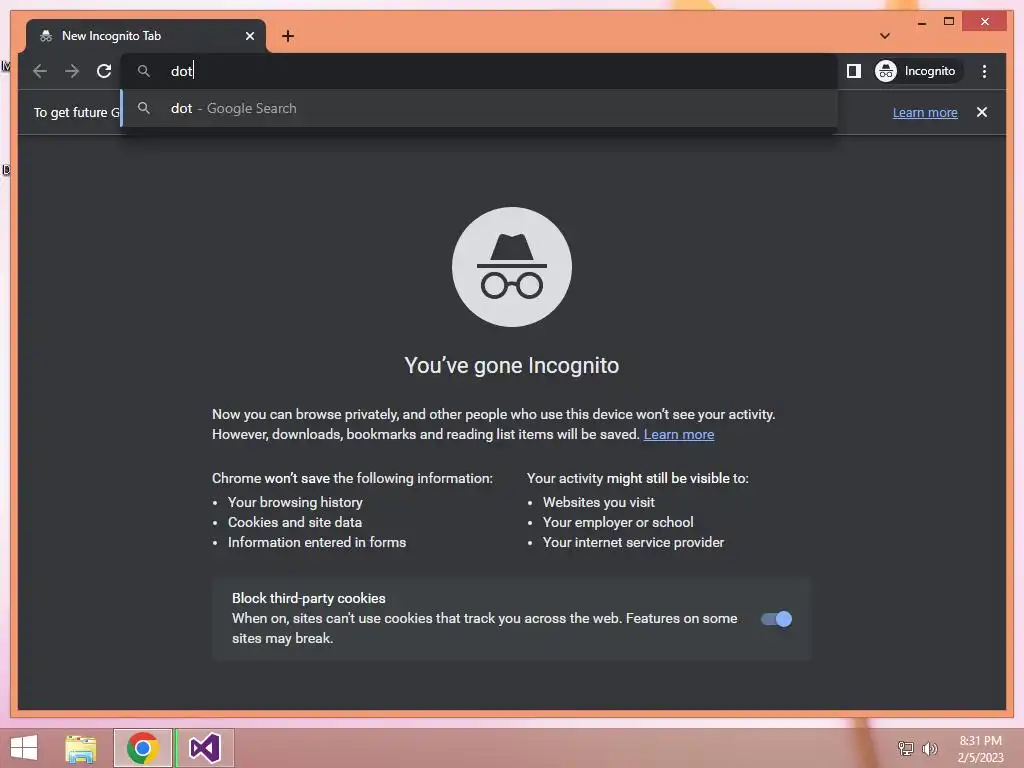
Task: Click the large Incognito hat logo
Action: pyautogui.click(x=512, y=267)
